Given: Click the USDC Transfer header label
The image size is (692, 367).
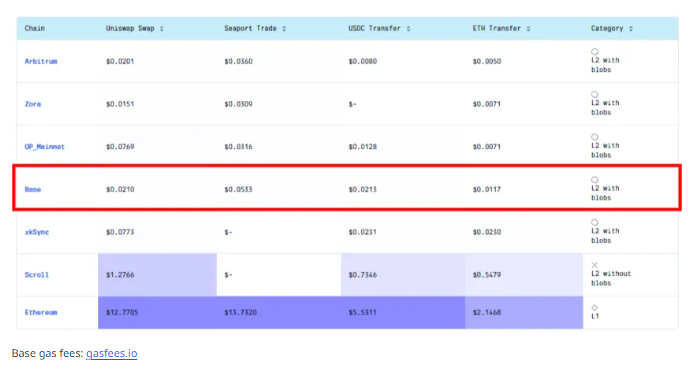Looking at the screenshot, I should coord(374,28).
